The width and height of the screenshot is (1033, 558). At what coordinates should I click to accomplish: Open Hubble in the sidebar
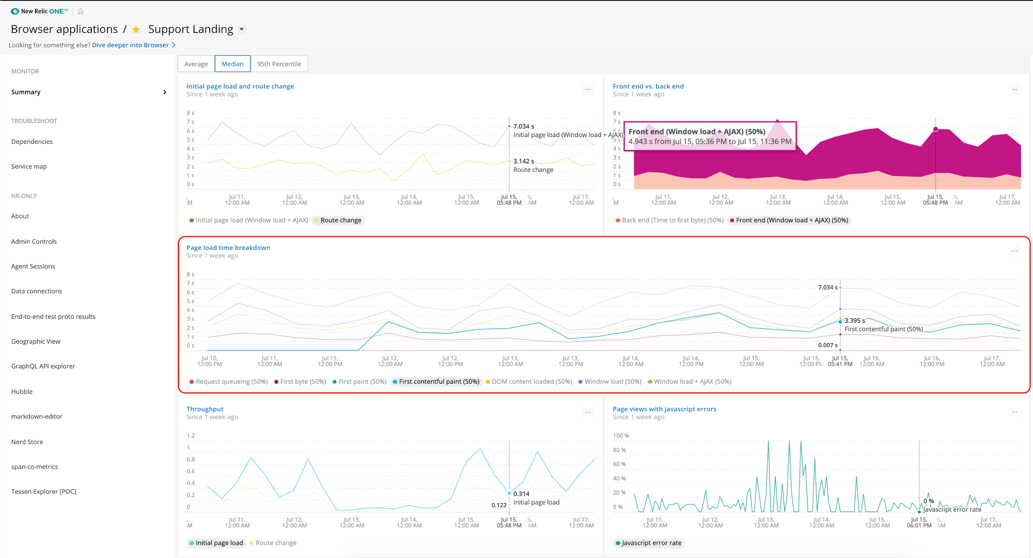coord(22,392)
